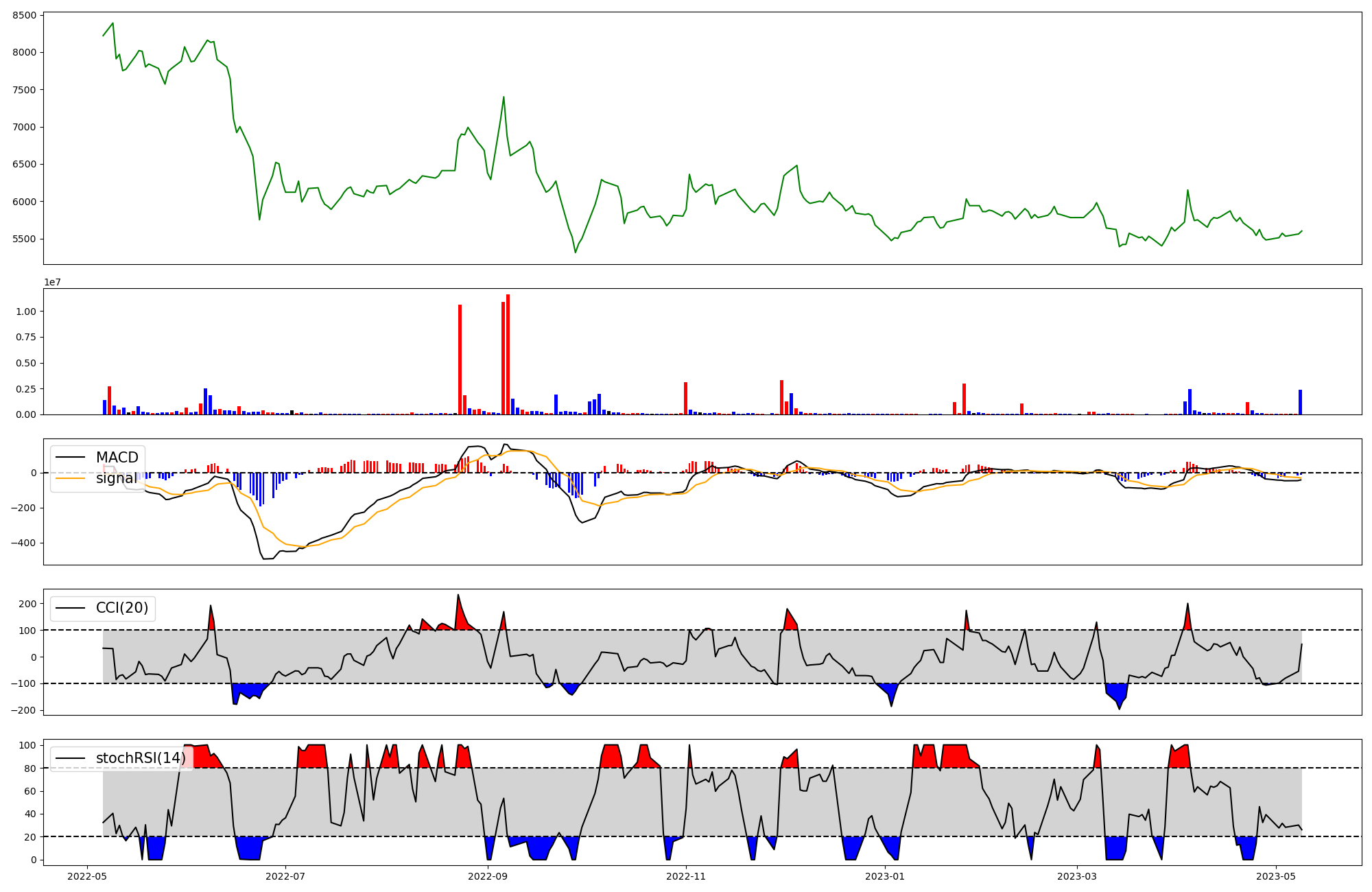The height and width of the screenshot is (892, 1372).
Task: Click the 8500 price axis tick label
Action: tap(26, 15)
